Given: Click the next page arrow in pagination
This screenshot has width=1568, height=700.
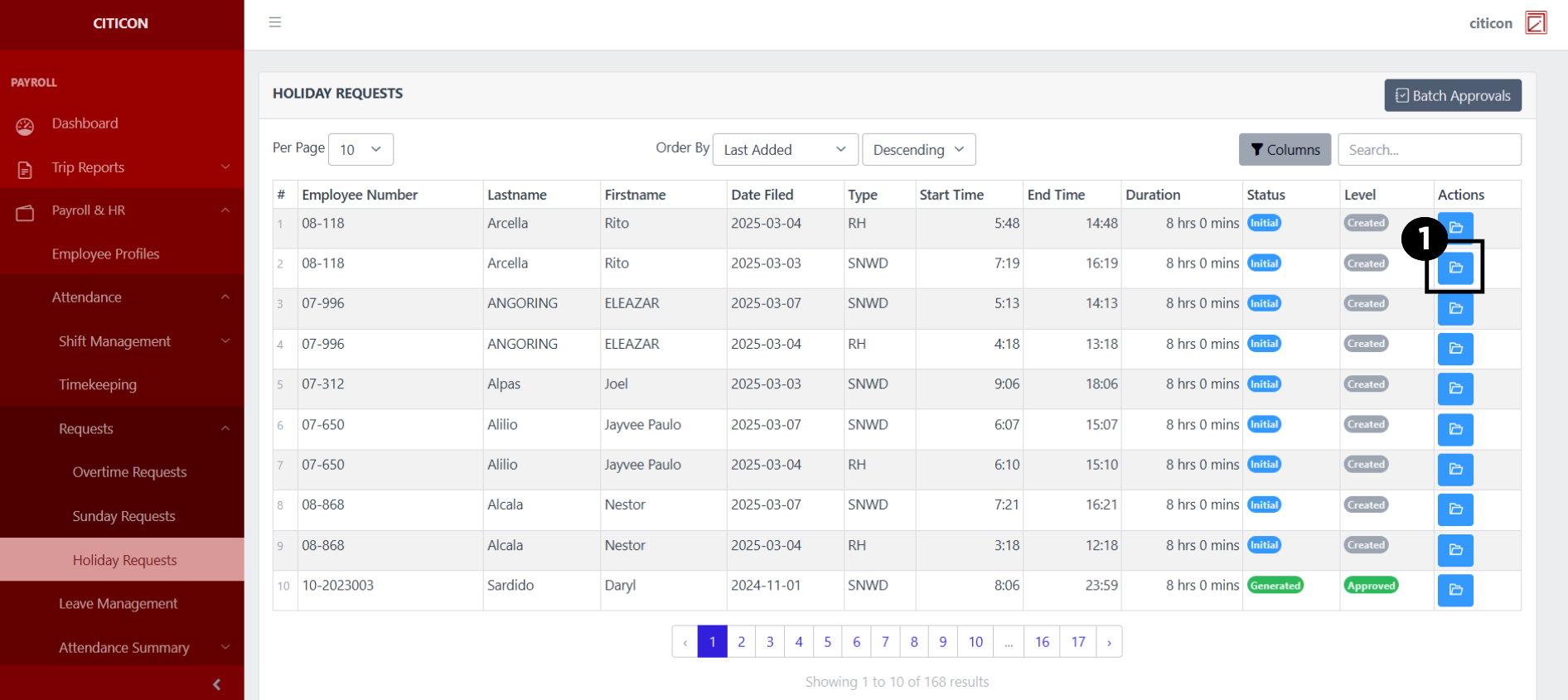Looking at the screenshot, I should [1109, 642].
